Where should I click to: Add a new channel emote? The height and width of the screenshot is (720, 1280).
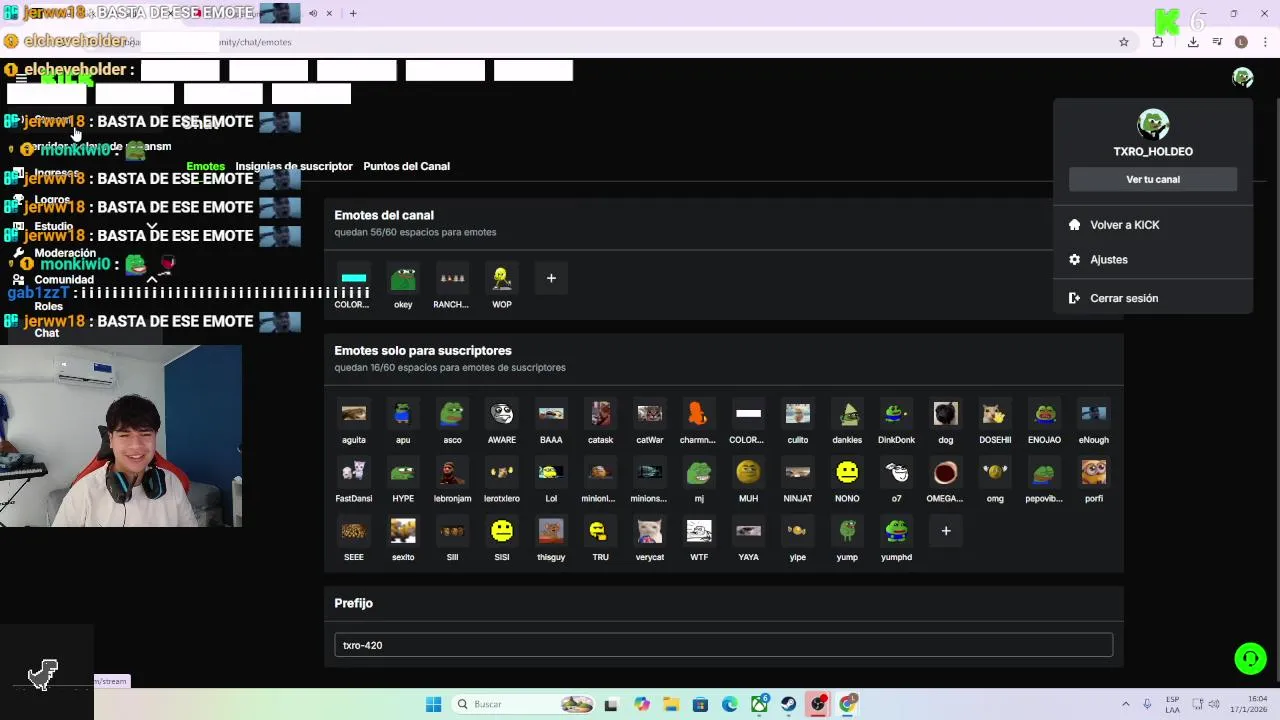551,279
